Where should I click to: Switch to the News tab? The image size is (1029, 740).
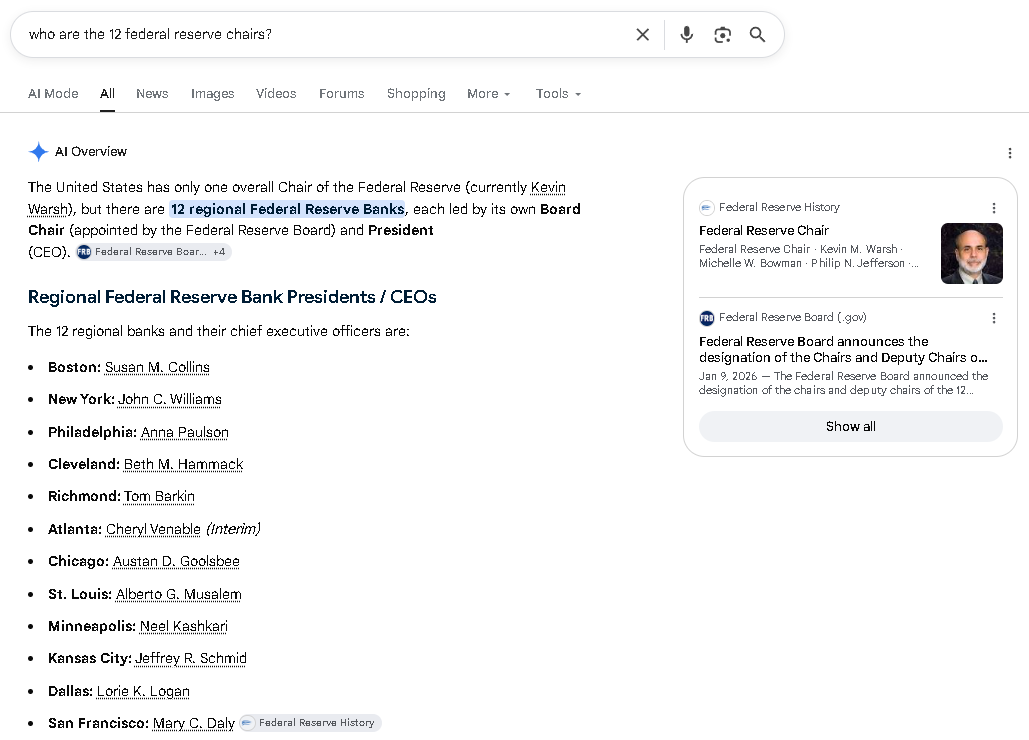(152, 94)
